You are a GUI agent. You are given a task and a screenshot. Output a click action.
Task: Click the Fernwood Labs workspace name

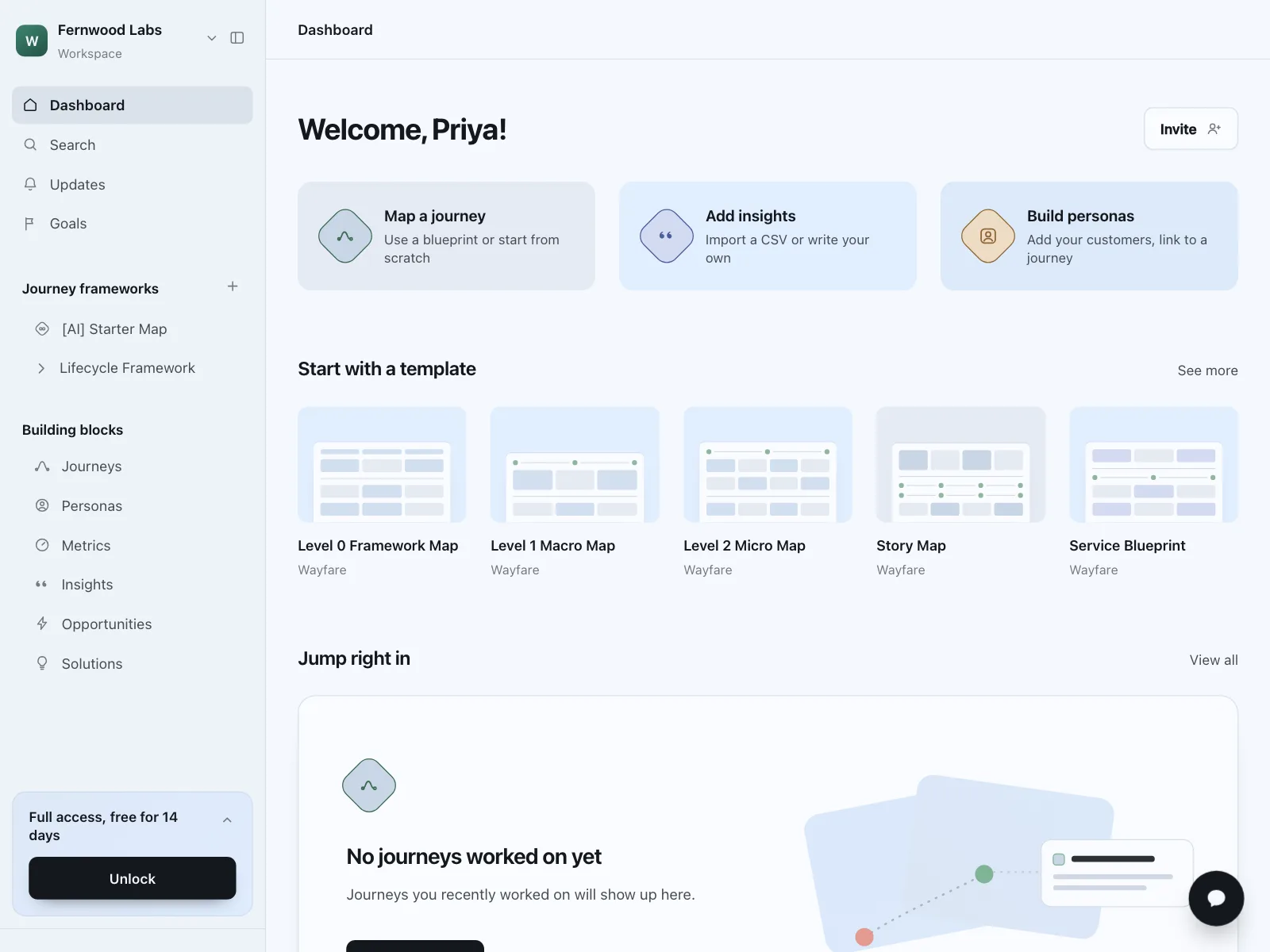110,30
